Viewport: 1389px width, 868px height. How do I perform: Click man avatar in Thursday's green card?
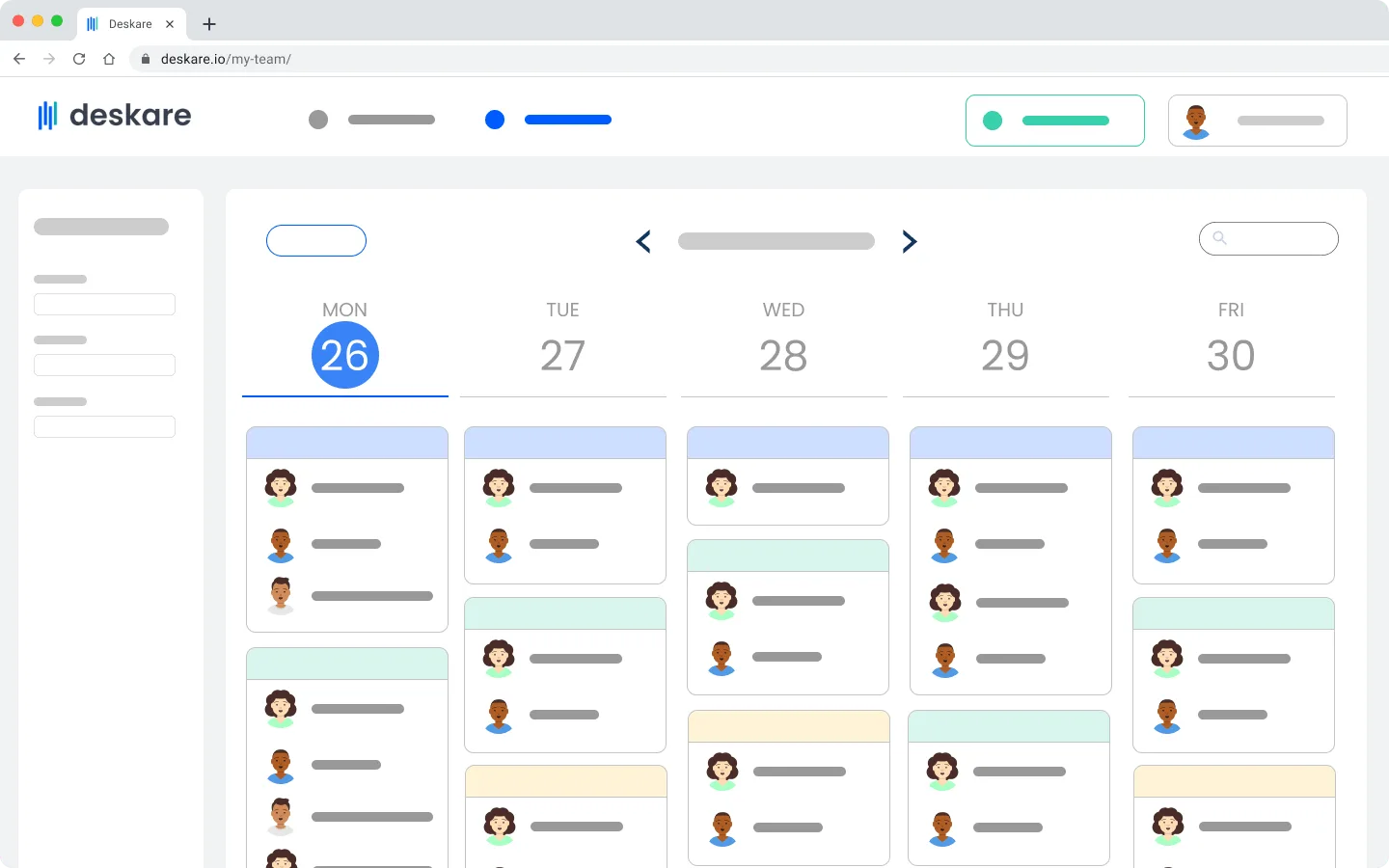pyautogui.click(x=942, y=828)
